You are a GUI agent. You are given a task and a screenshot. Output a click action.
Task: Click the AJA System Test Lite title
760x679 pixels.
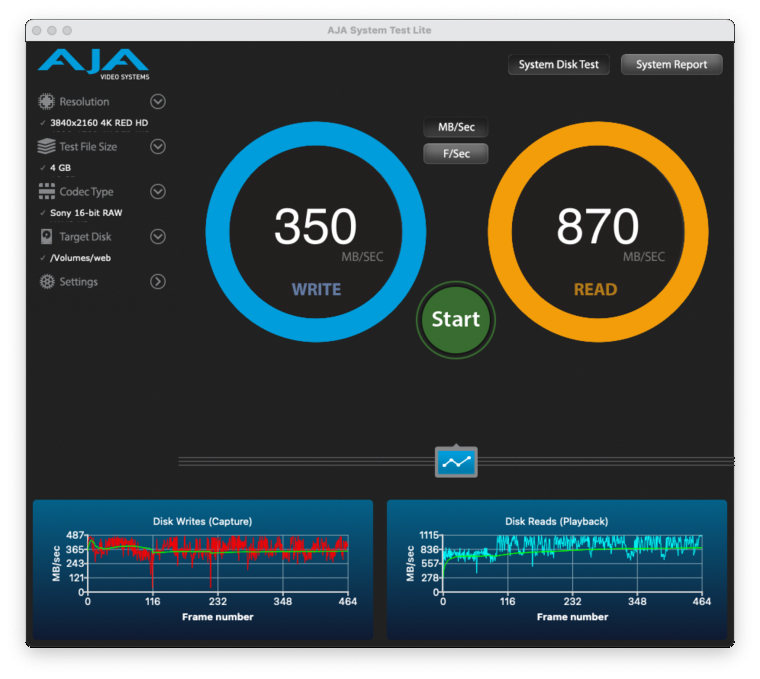[379, 30]
